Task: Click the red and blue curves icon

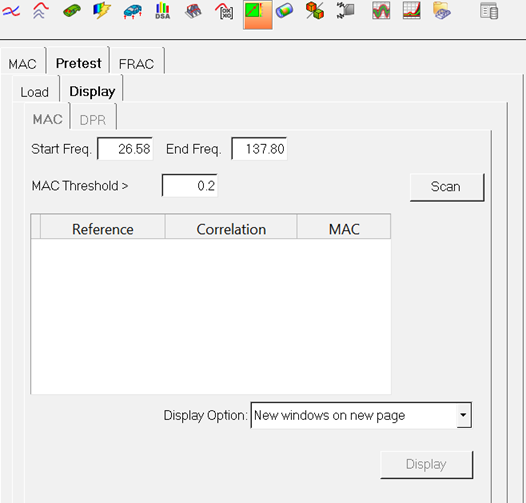Action: (11, 11)
